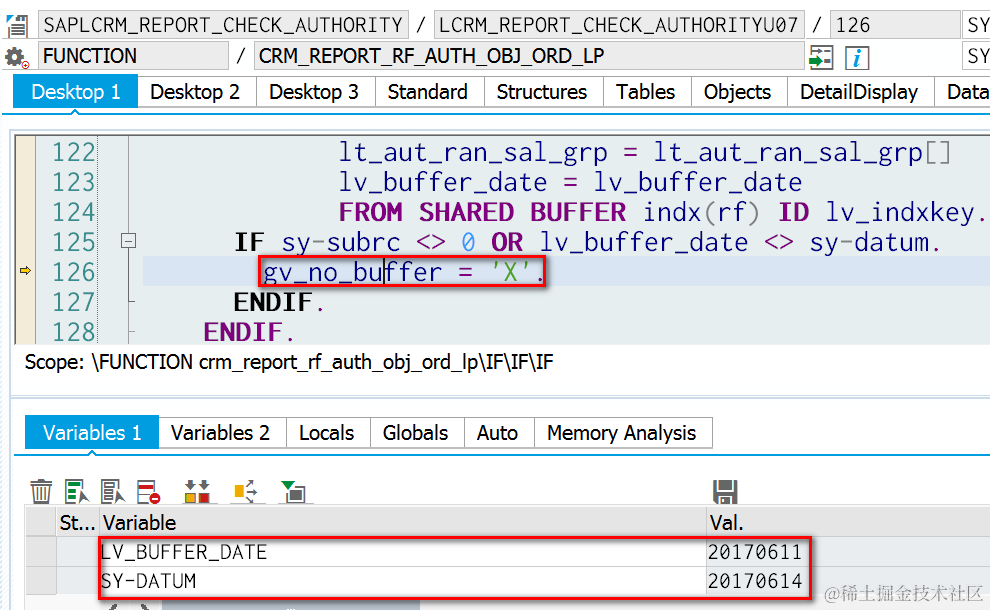
Task: Click the value 20170611
Action: (754, 552)
